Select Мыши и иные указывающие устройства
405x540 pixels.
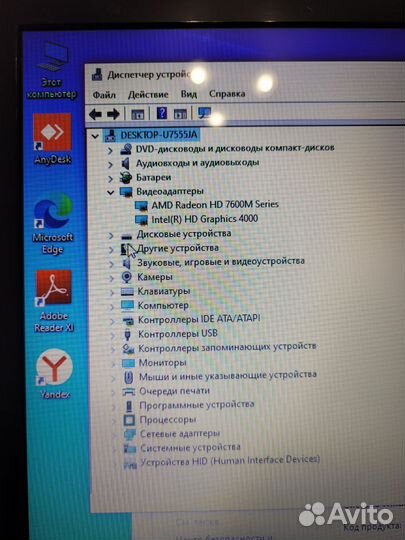coord(228,376)
